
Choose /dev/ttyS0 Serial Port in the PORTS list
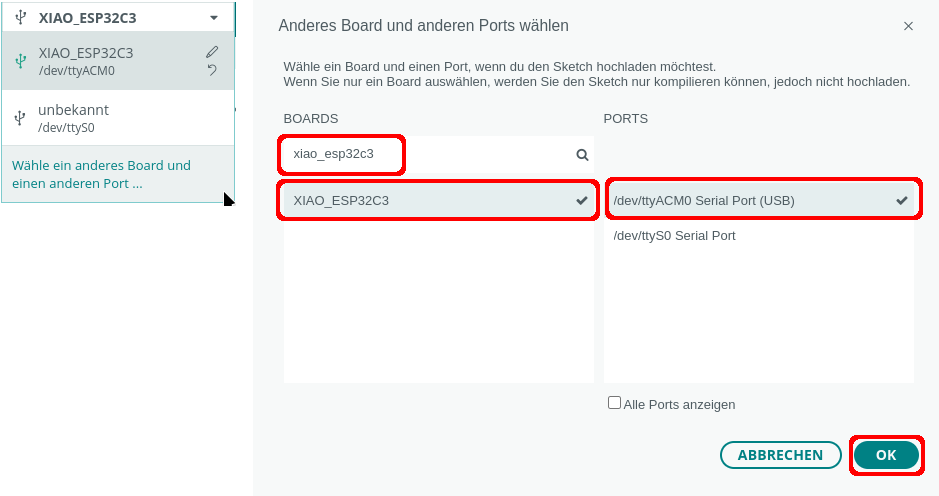(674, 236)
